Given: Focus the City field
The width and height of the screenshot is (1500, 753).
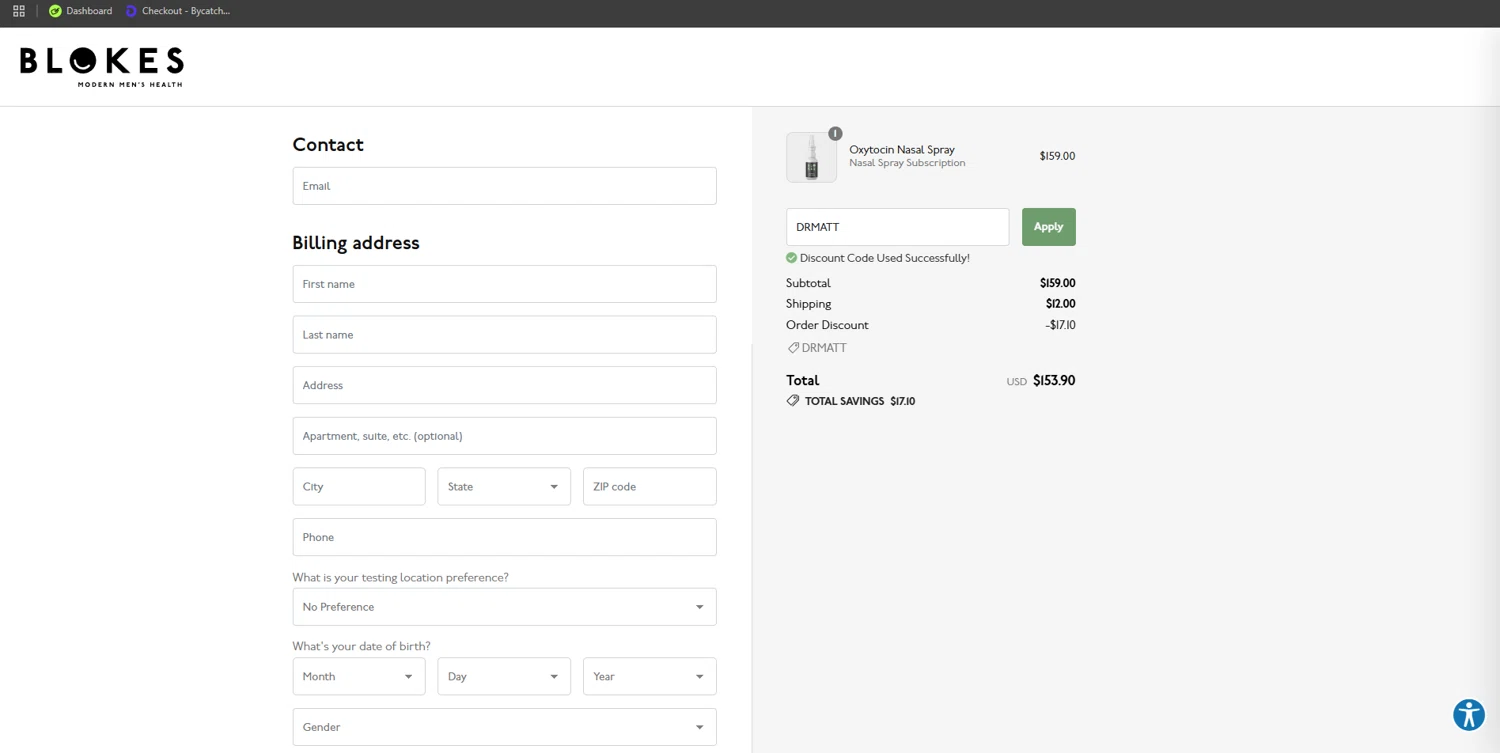Looking at the screenshot, I should click(359, 487).
